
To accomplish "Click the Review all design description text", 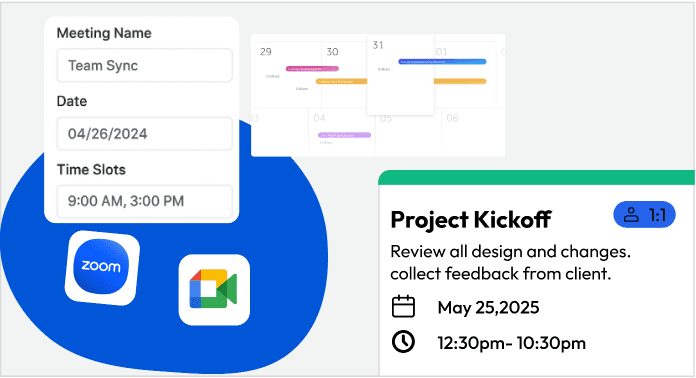I will pos(510,263).
